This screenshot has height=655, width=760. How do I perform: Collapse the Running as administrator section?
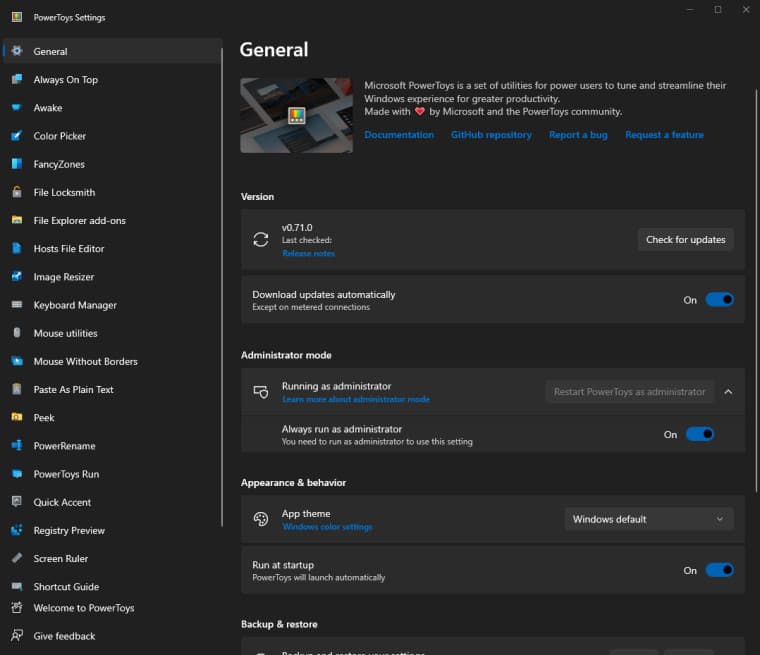(728, 392)
